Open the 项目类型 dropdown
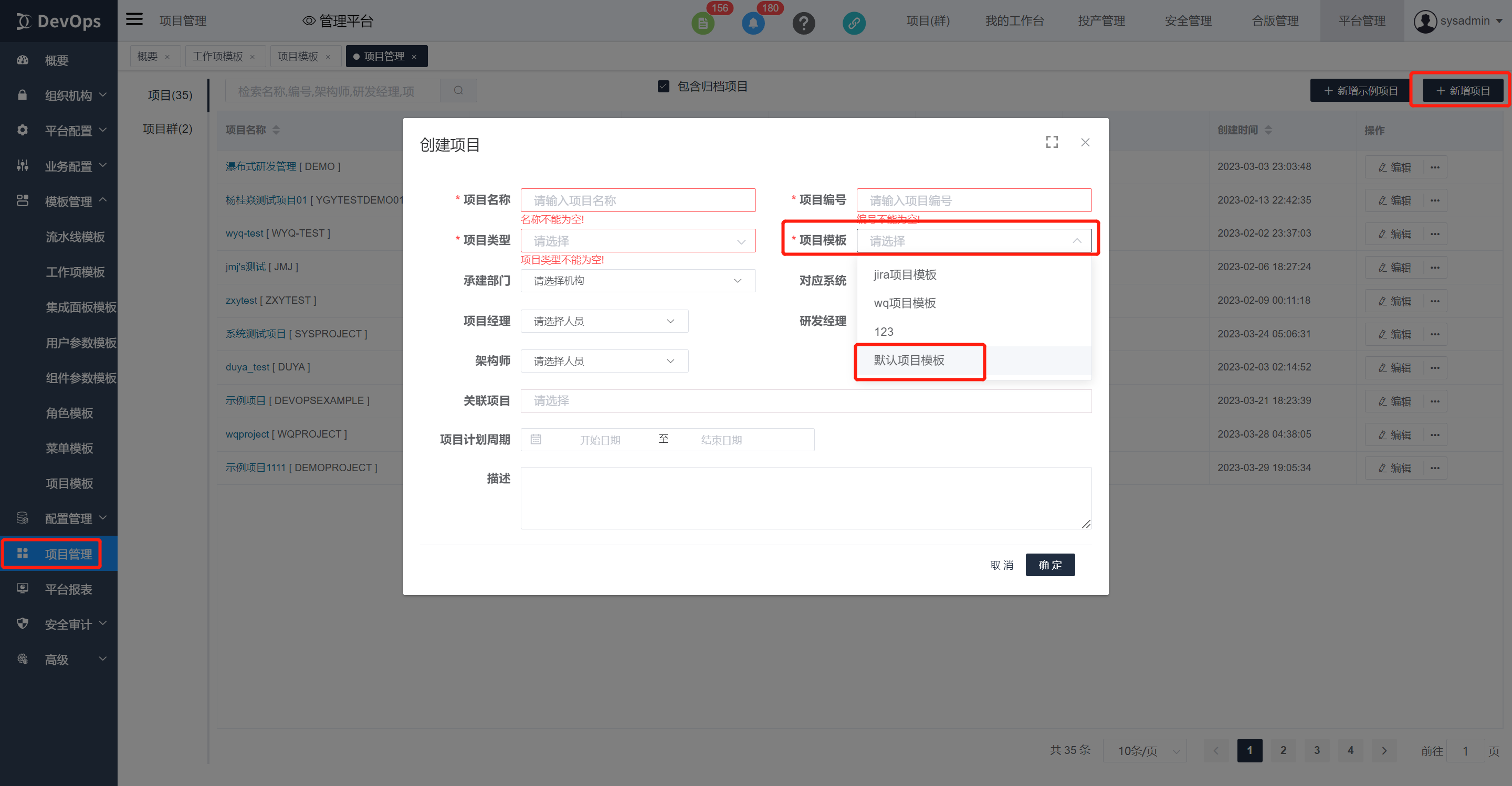The height and width of the screenshot is (786, 1512). pos(637,240)
